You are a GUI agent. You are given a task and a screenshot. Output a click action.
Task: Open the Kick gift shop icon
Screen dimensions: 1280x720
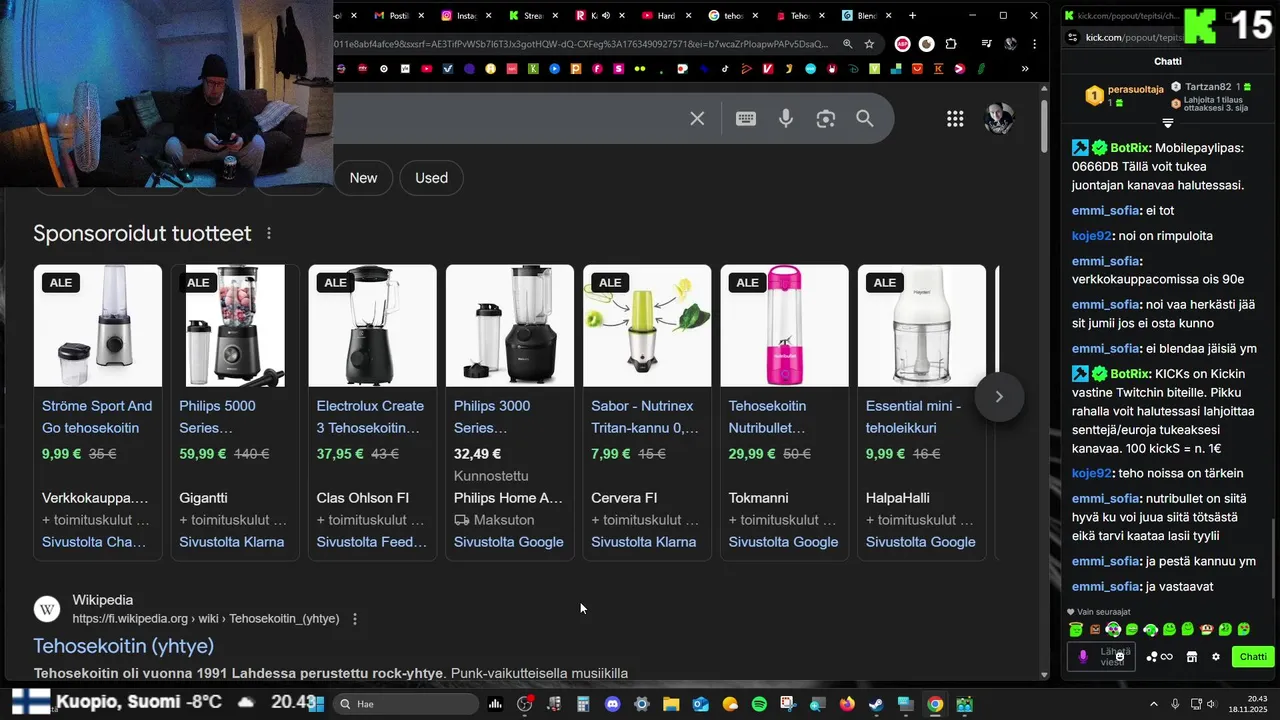1192,657
